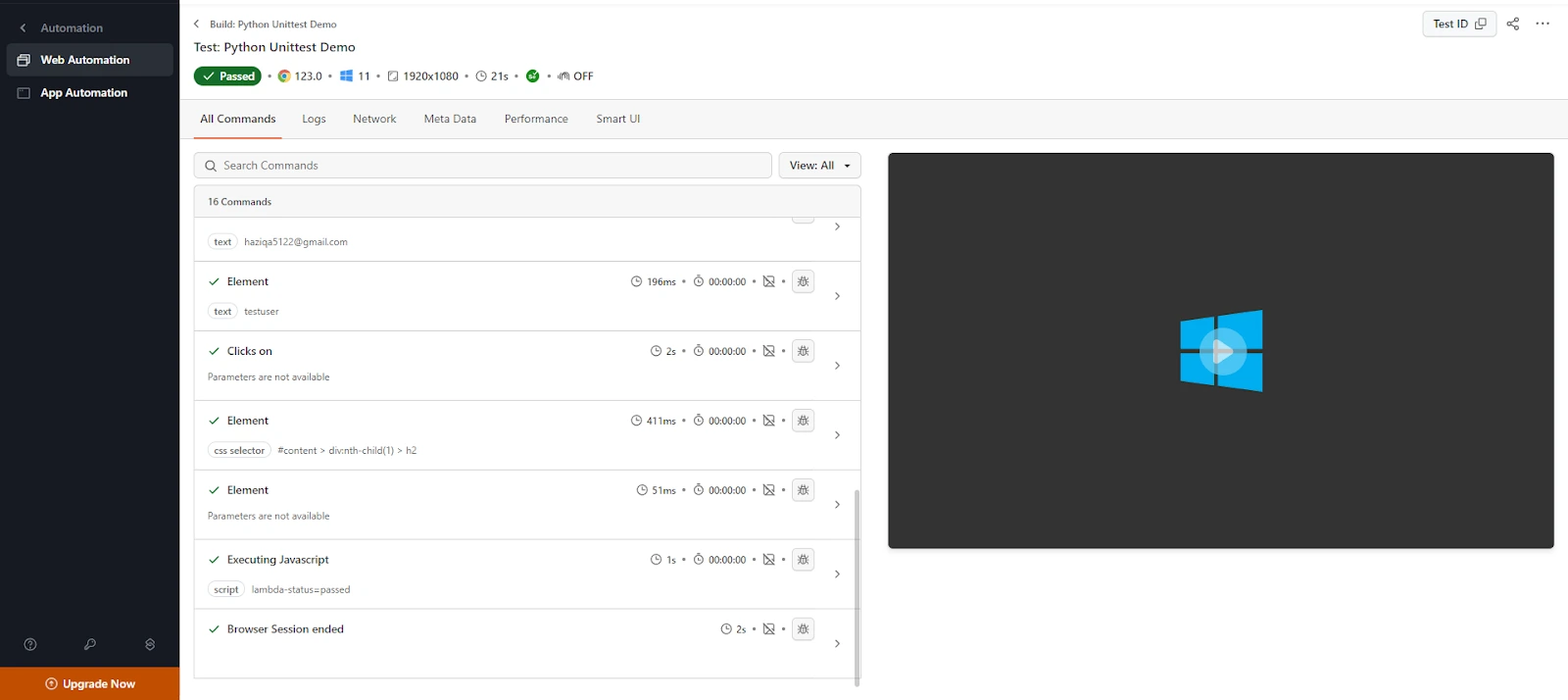Open the Meta Data tab
This screenshot has width=1568, height=700.
tap(450, 119)
